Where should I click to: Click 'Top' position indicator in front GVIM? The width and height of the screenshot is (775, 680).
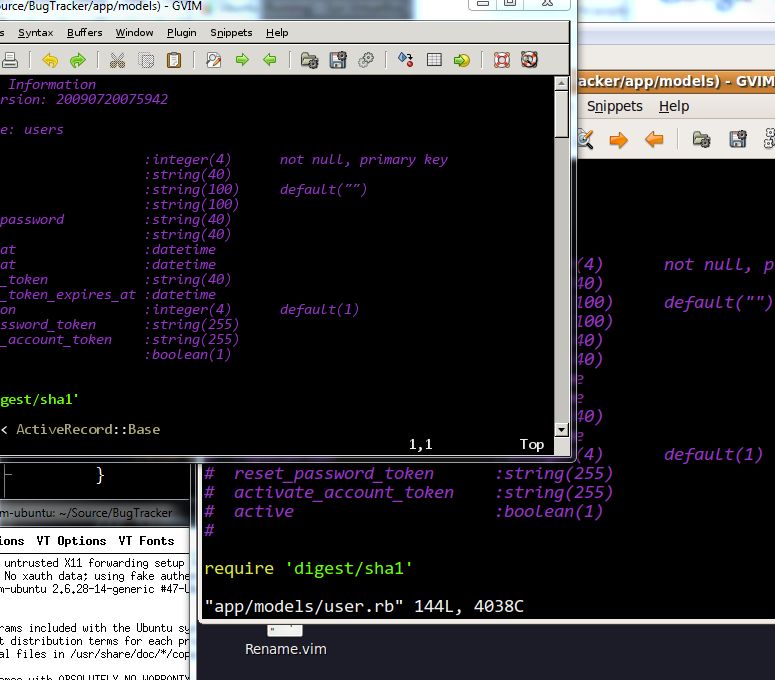[x=532, y=444]
